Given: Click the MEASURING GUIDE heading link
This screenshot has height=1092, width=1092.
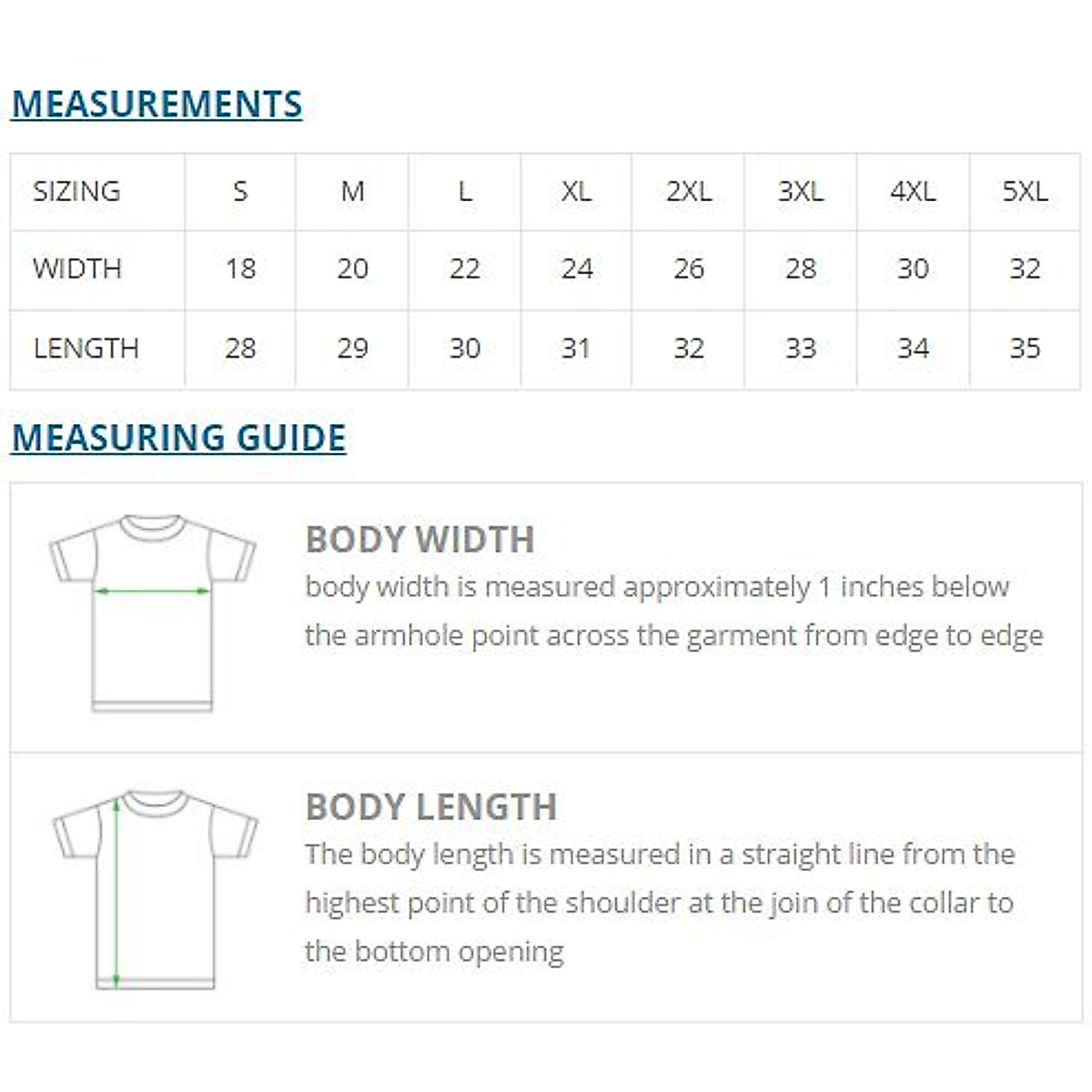Looking at the screenshot, I should pyautogui.click(x=178, y=438).
